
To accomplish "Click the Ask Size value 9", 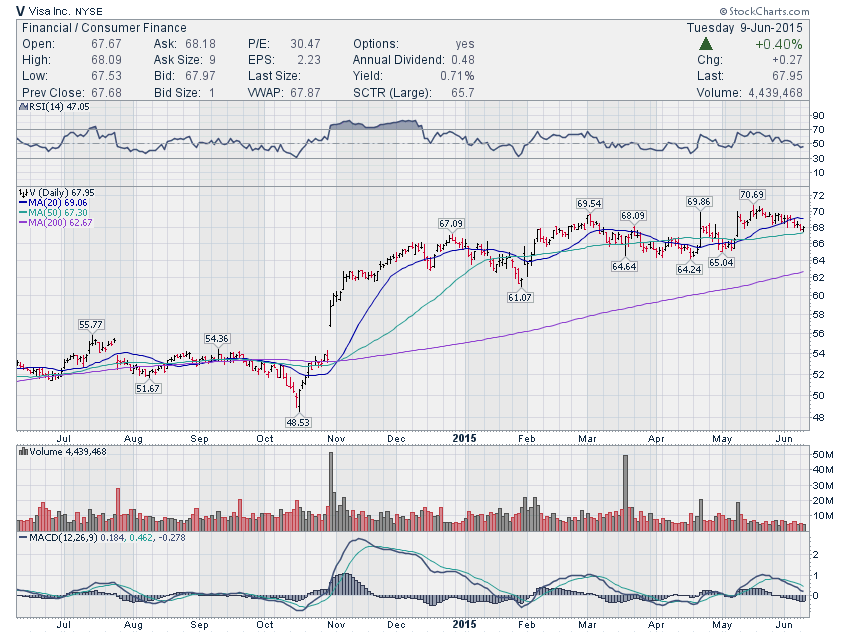I will coord(212,60).
